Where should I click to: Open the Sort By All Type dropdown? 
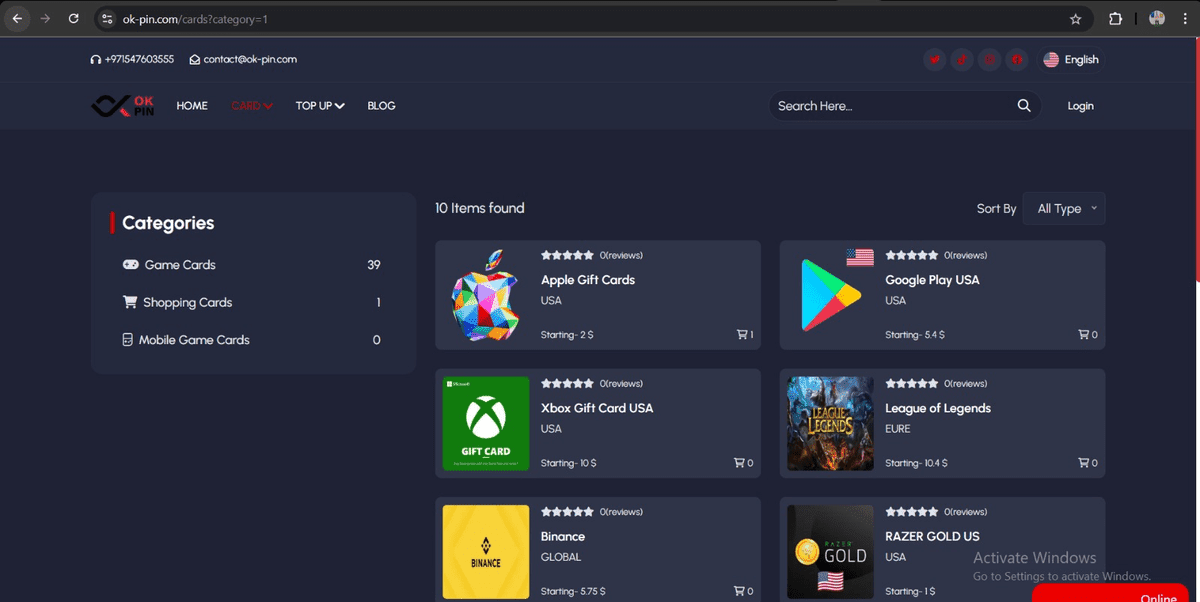point(1064,209)
